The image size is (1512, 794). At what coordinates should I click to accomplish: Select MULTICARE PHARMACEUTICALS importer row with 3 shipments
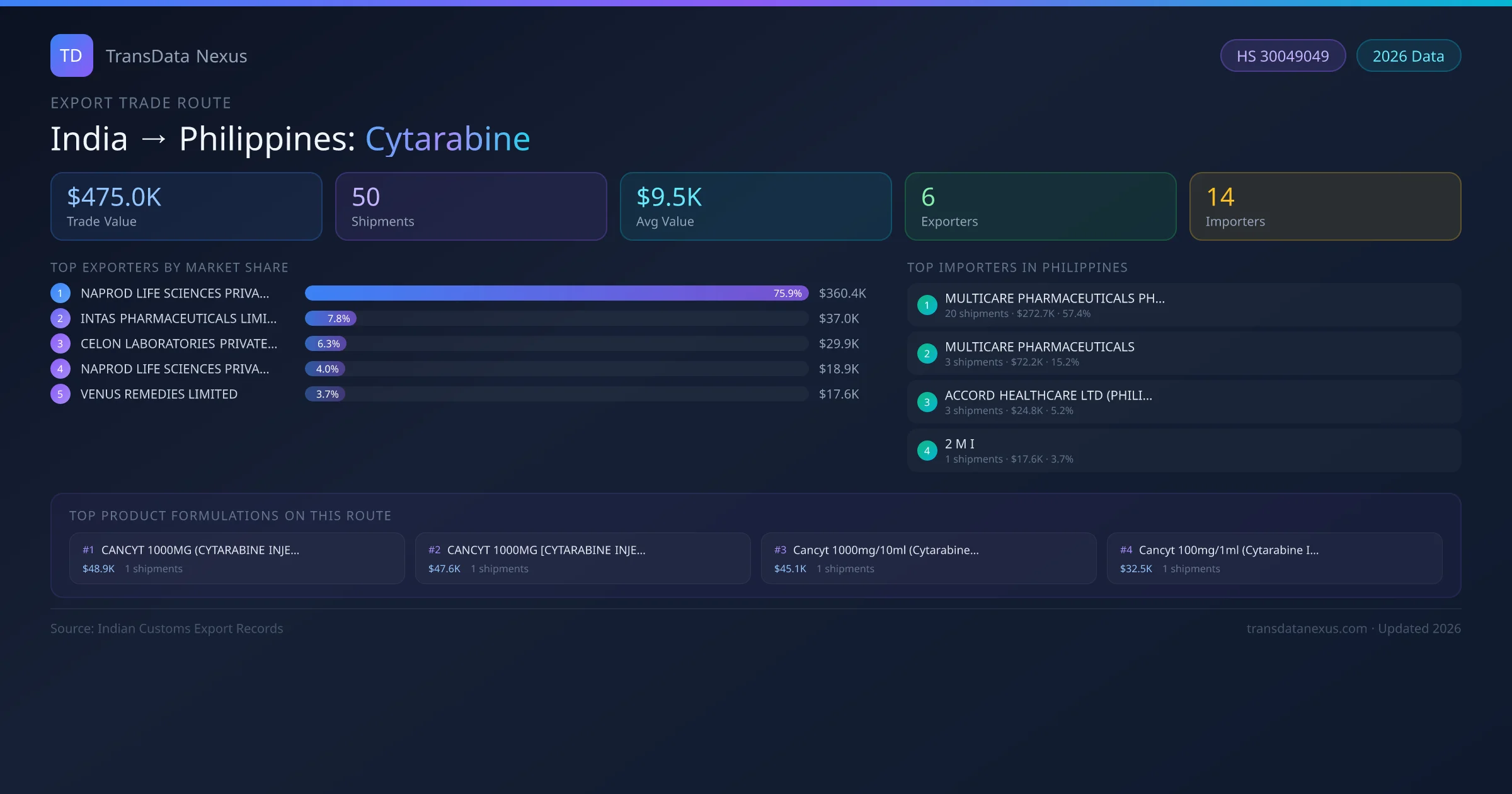point(1183,354)
